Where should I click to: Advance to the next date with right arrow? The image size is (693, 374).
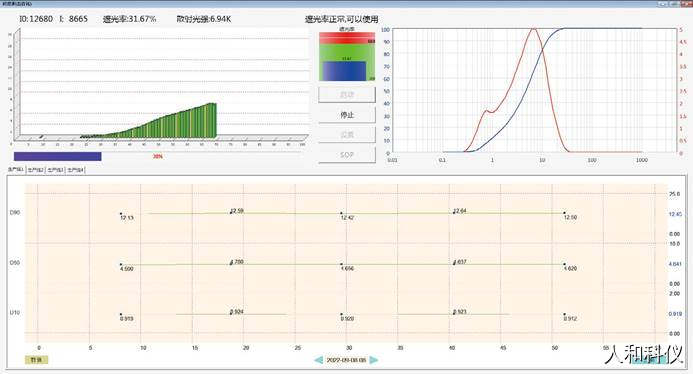pos(373,360)
